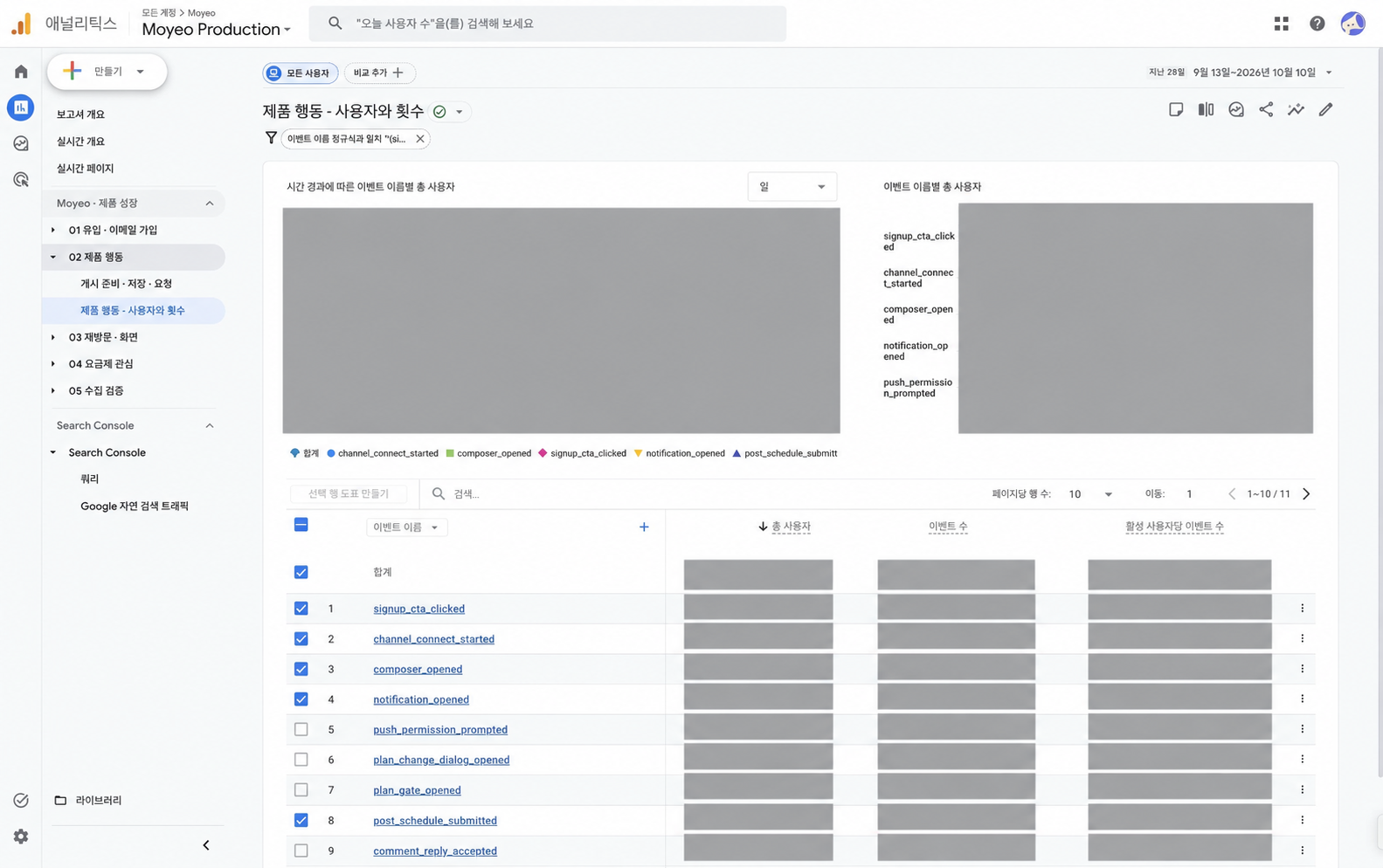The width and height of the screenshot is (1383, 868).
Task: Toggle the select-all header checkbox
Action: 301,525
